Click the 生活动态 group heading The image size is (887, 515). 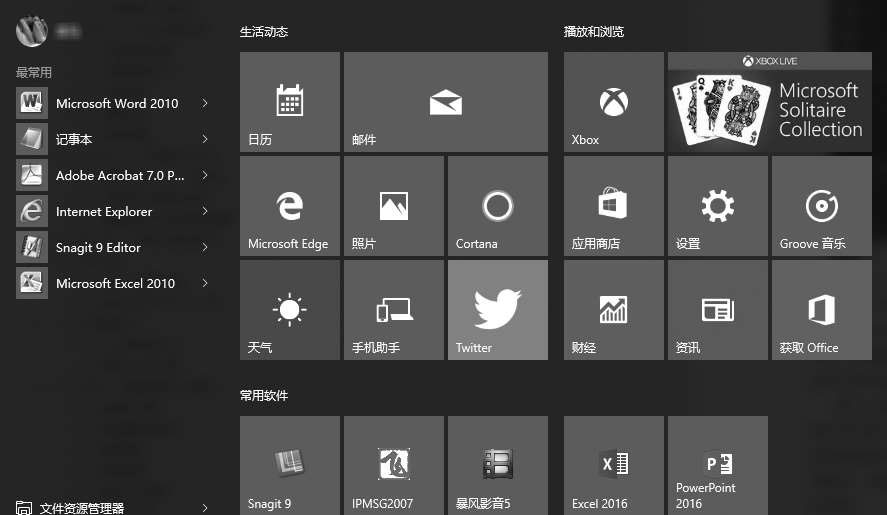point(264,32)
